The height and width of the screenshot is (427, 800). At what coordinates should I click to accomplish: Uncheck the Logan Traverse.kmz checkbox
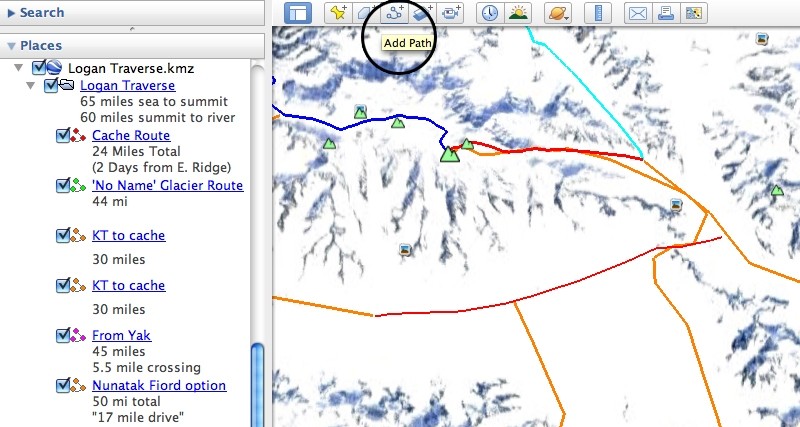40,68
